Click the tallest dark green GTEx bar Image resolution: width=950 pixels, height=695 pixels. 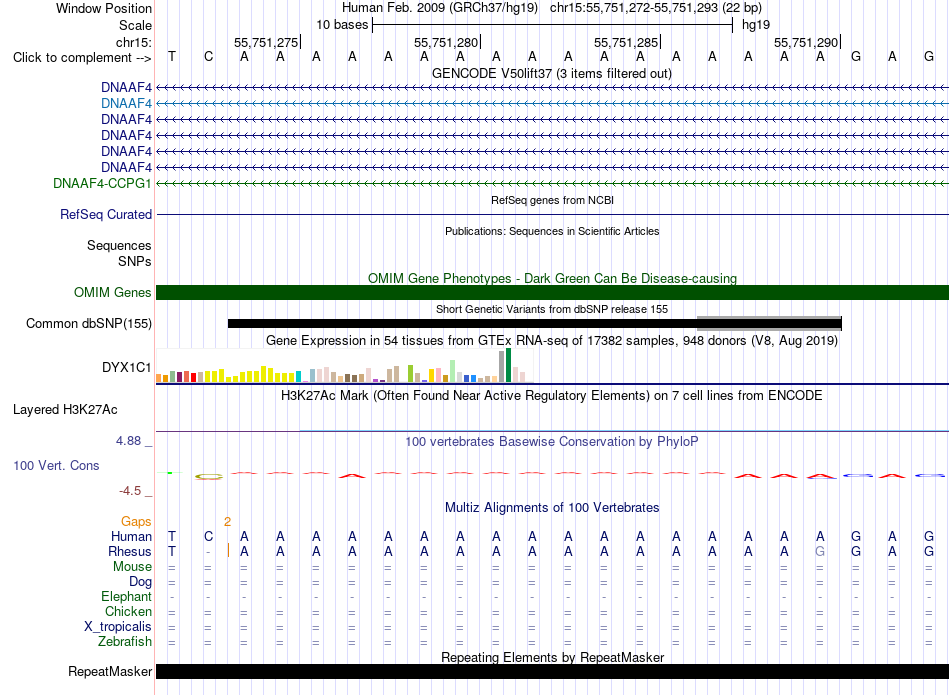[x=509, y=365]
